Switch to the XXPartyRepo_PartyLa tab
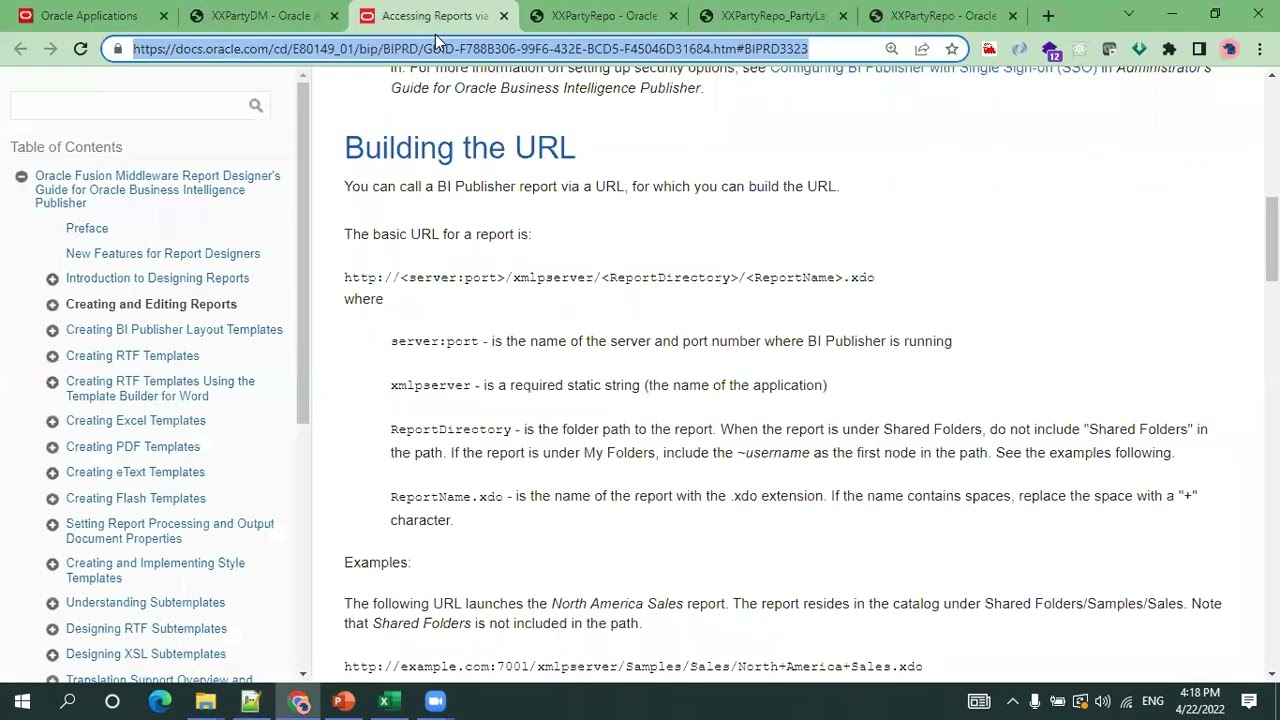This screenshot has width=1280, height=720. click(773, 16)
